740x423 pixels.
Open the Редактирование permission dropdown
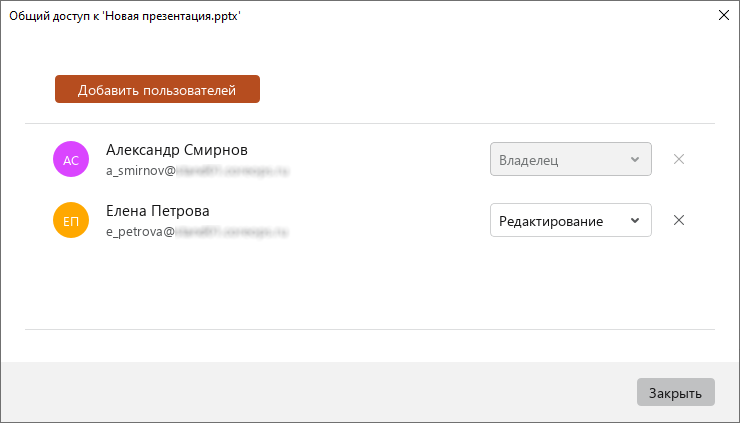point(571,220)
